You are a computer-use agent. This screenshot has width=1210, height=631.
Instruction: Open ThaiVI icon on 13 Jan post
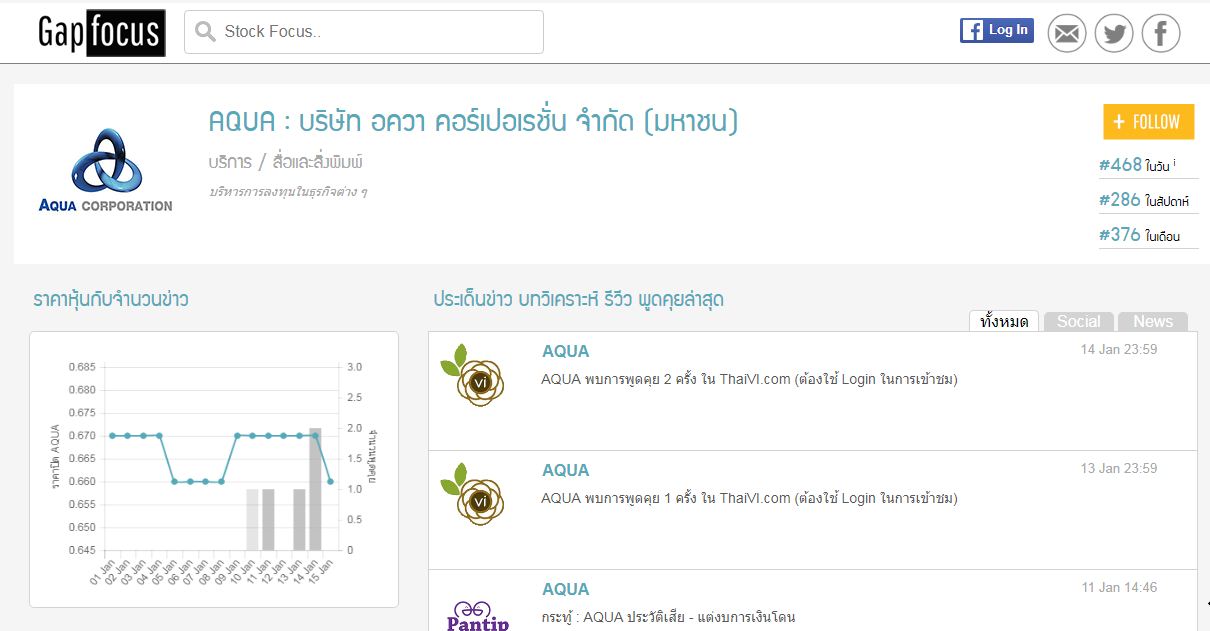474,494
